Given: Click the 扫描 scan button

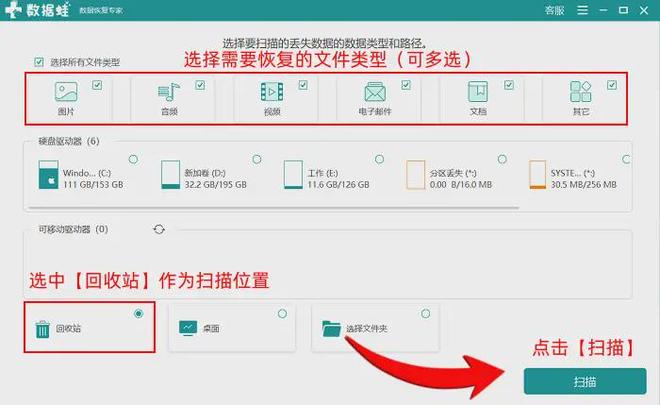Looking at the screenshot, I should tap(585, 381).
